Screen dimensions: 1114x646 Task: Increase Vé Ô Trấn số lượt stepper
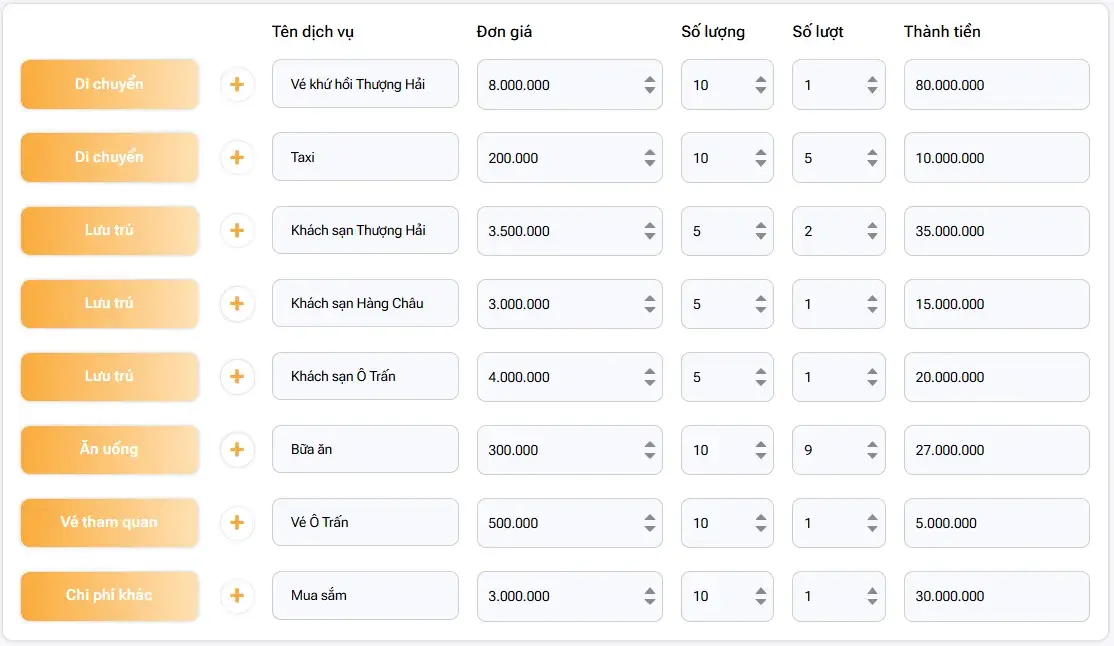tap(872, 517)
